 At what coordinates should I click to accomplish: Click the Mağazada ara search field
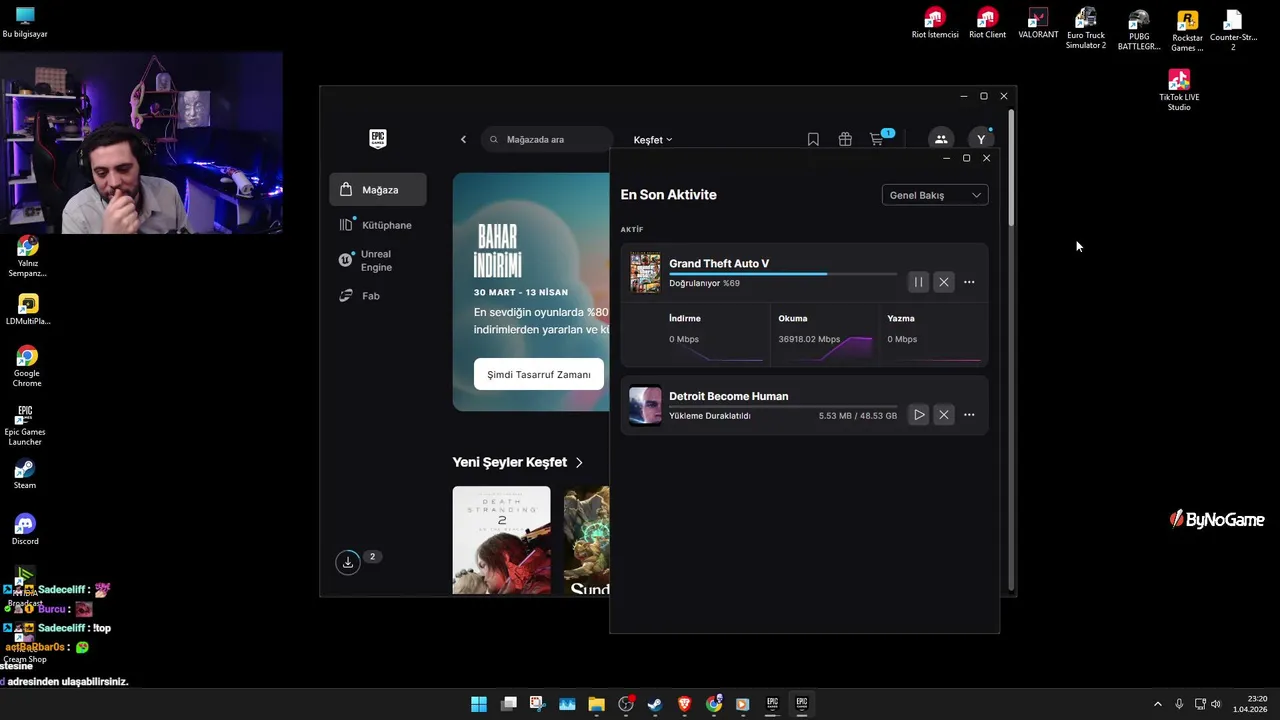[547, 140]
